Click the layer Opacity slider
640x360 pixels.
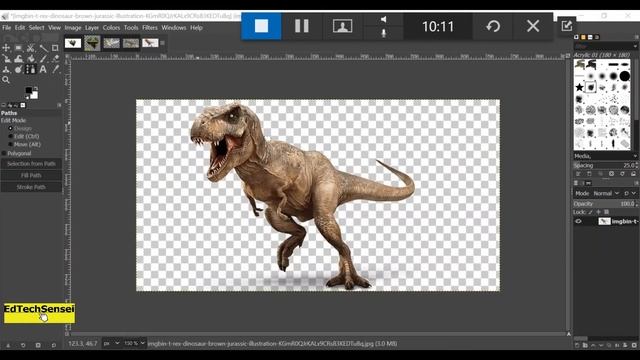click(604, 203)
